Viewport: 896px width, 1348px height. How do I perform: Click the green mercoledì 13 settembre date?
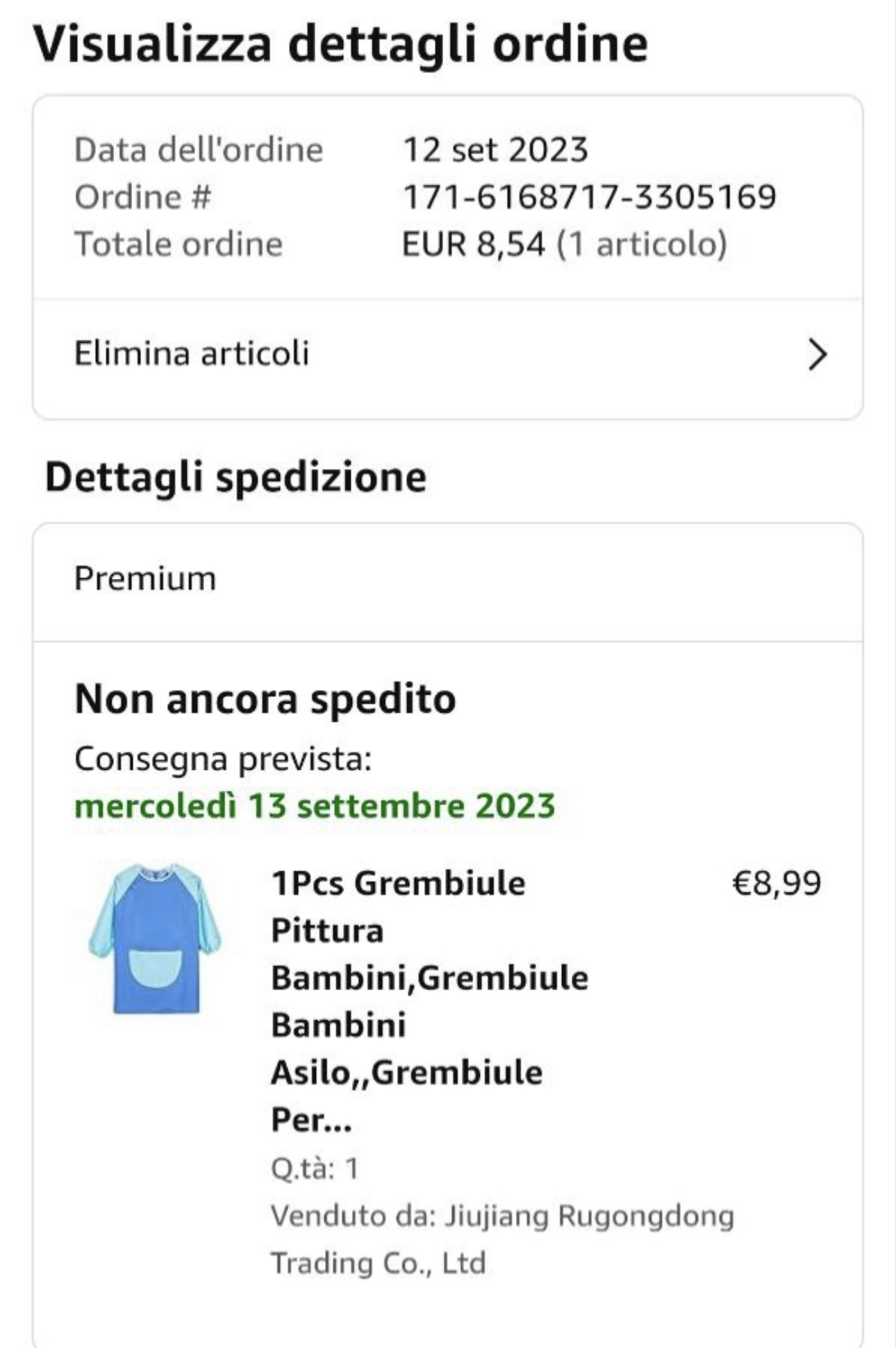pos(315,806)
